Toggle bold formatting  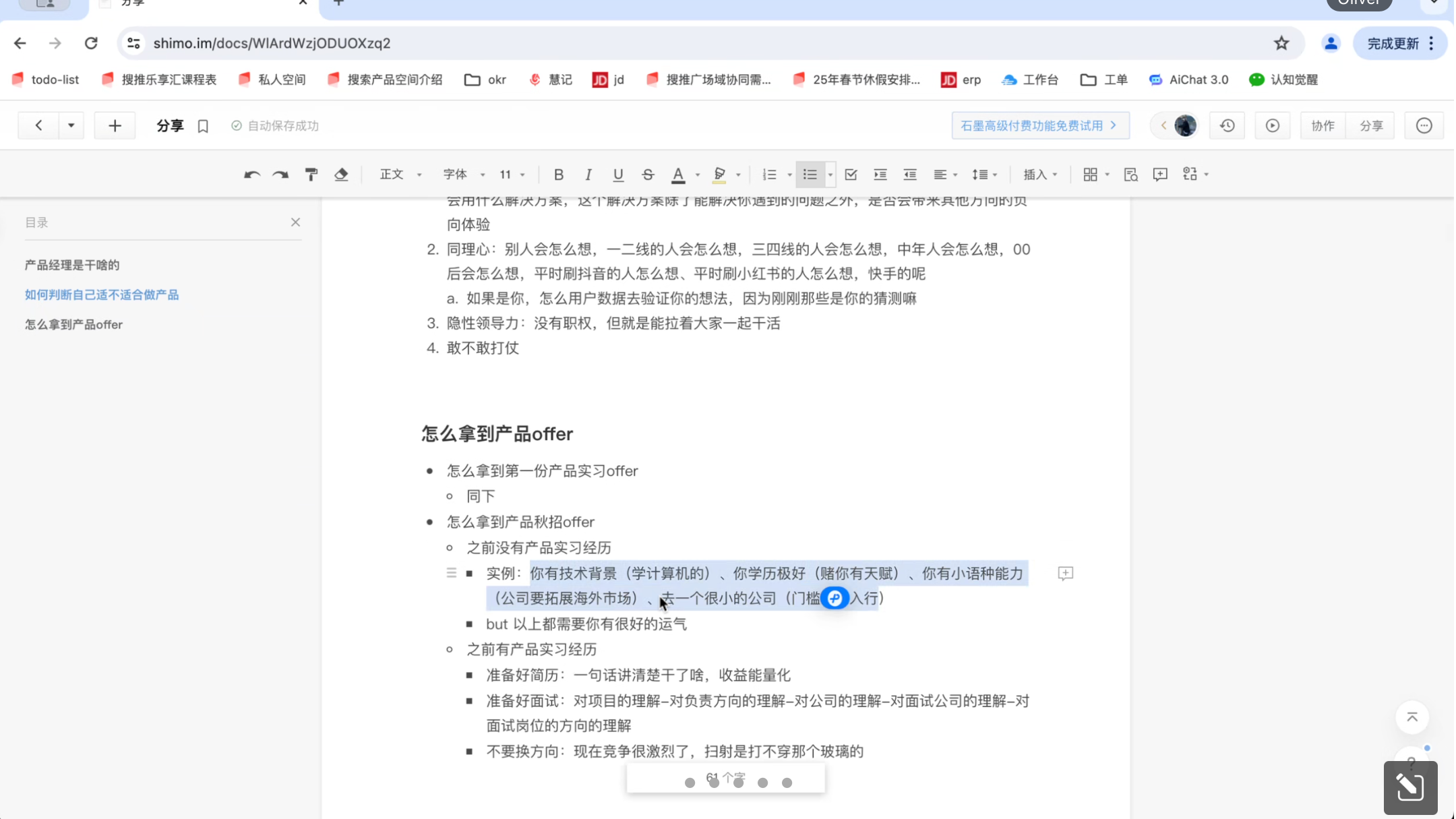tap(558, 175)
